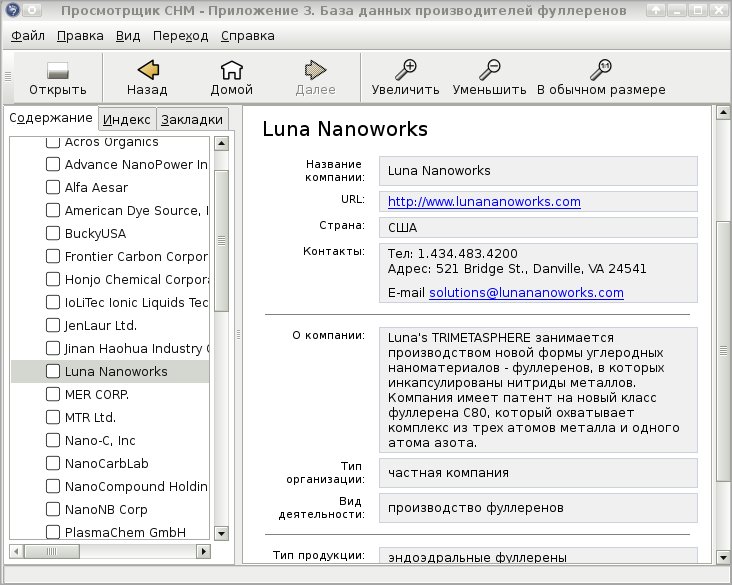Select the IoLiTec page icon

(53, 302)
